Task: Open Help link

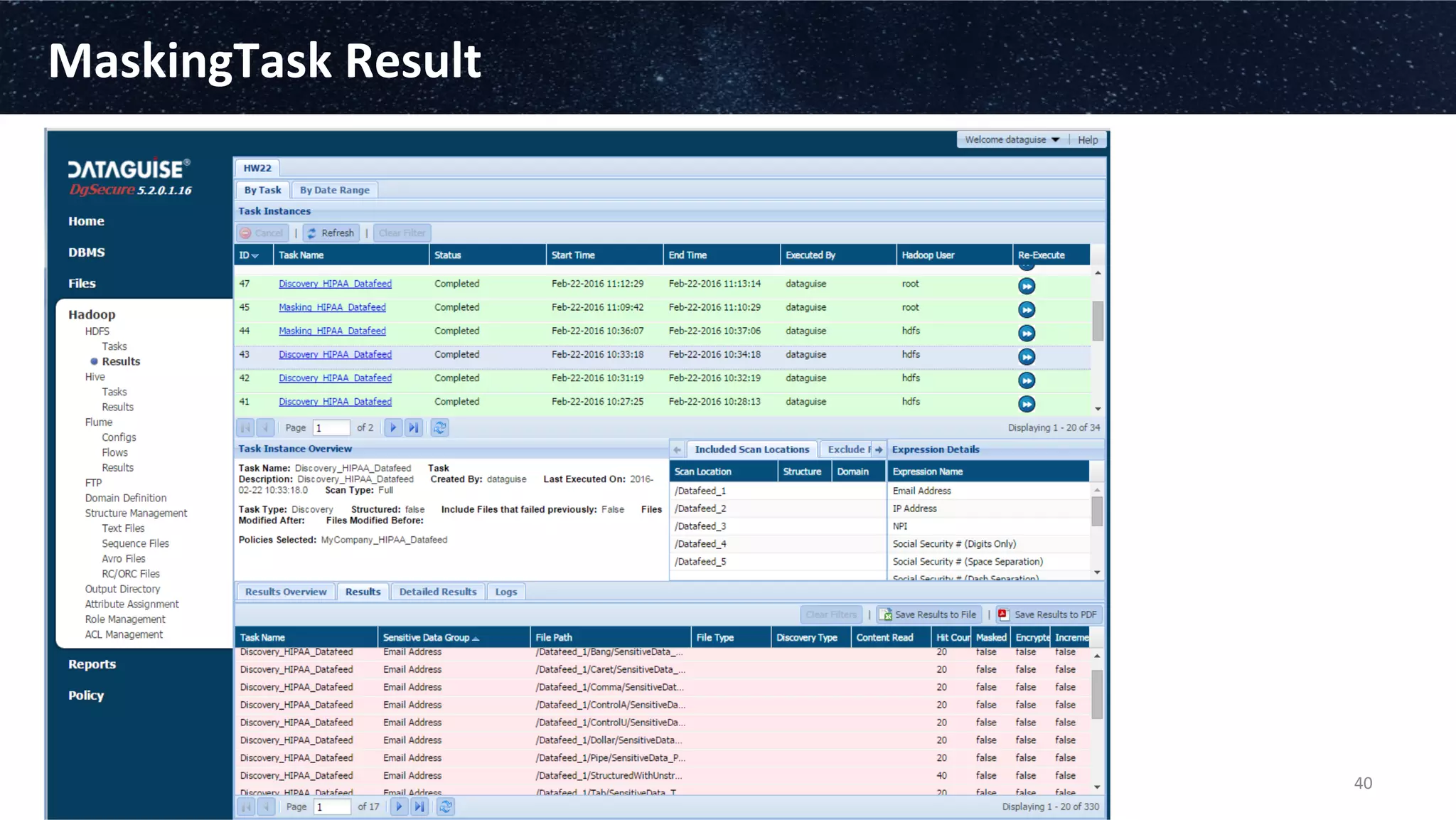Action: (x=1087, y=140)
